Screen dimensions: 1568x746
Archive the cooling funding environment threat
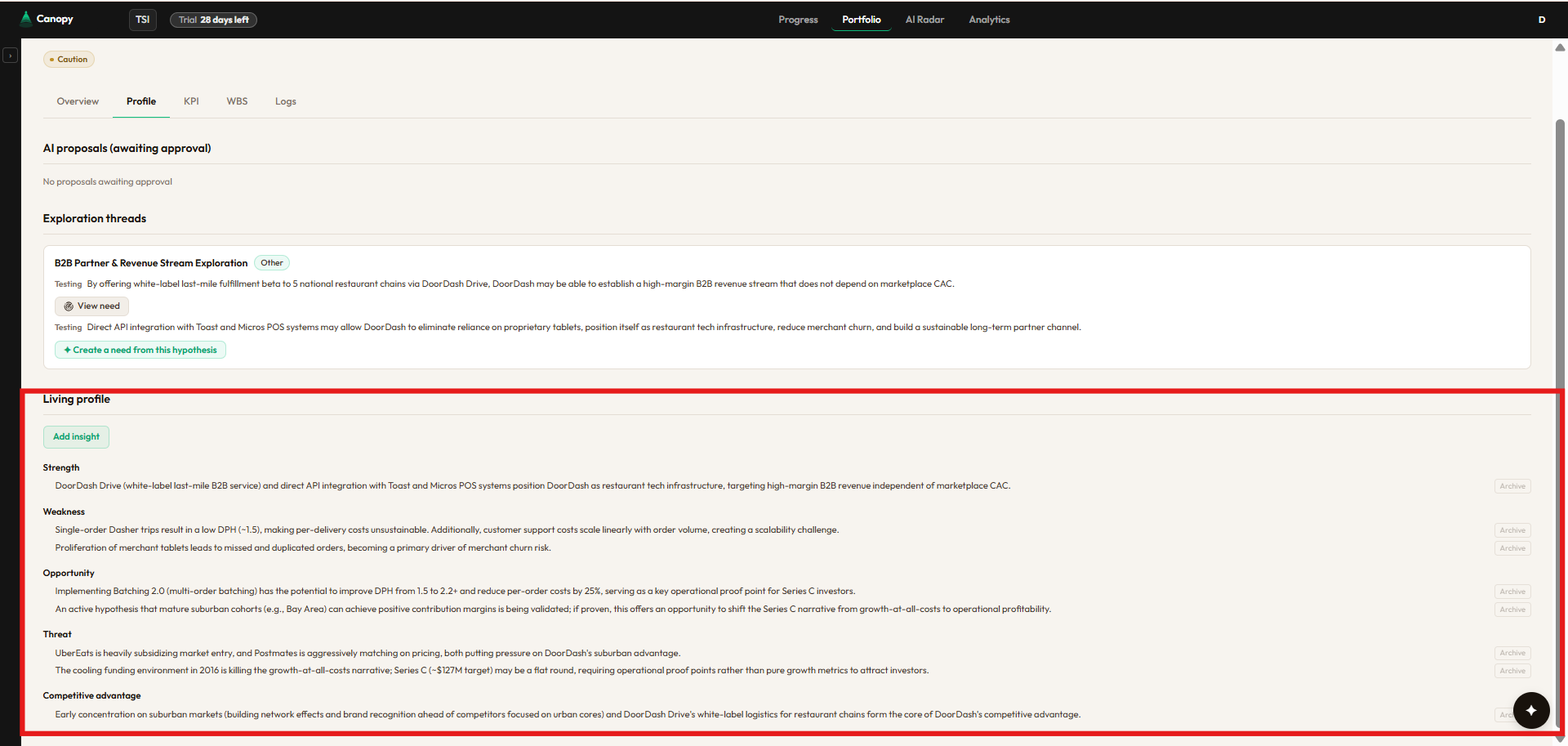[1512, 671]
